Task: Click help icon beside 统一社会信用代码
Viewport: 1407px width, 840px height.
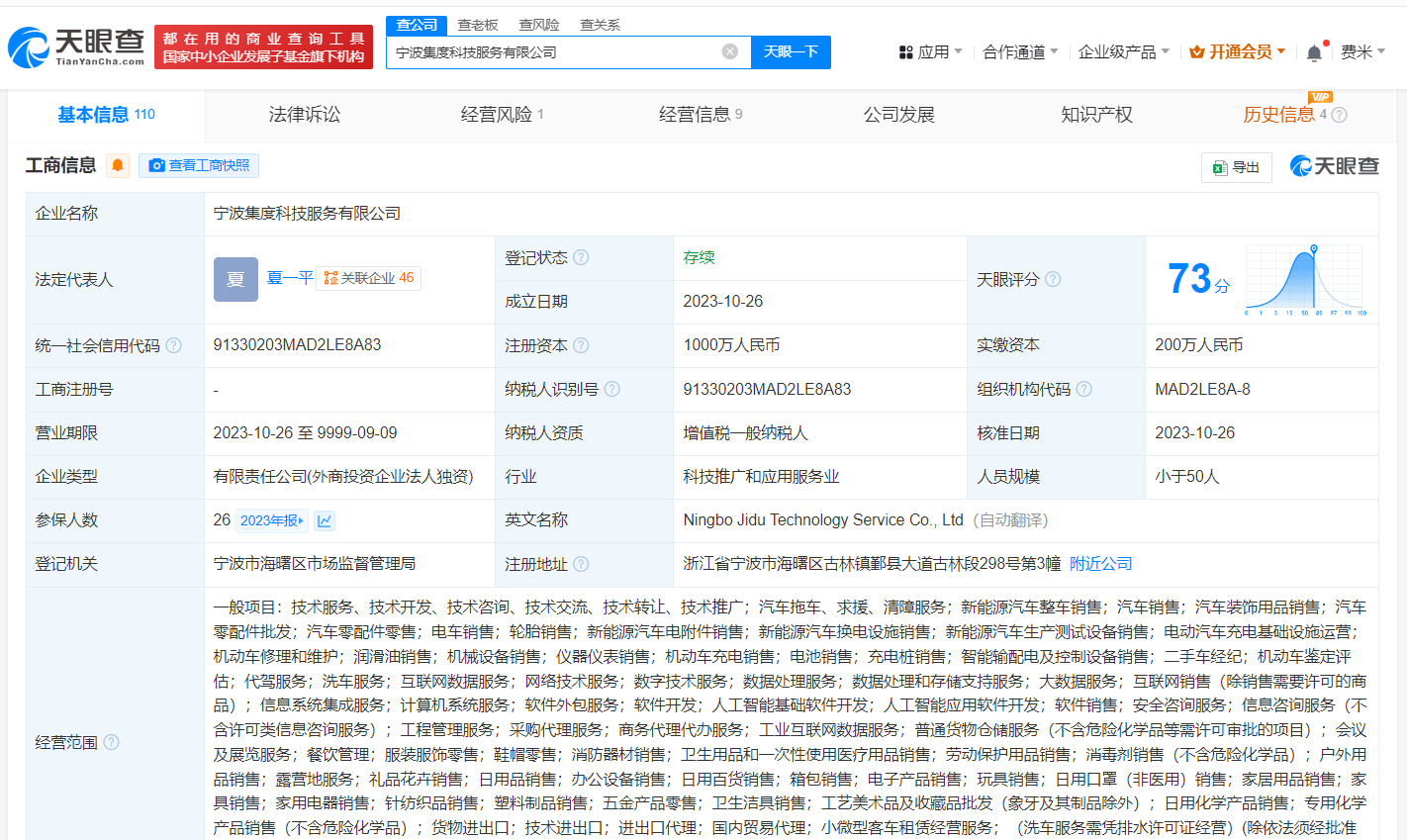Action: (x=174, y=345)
